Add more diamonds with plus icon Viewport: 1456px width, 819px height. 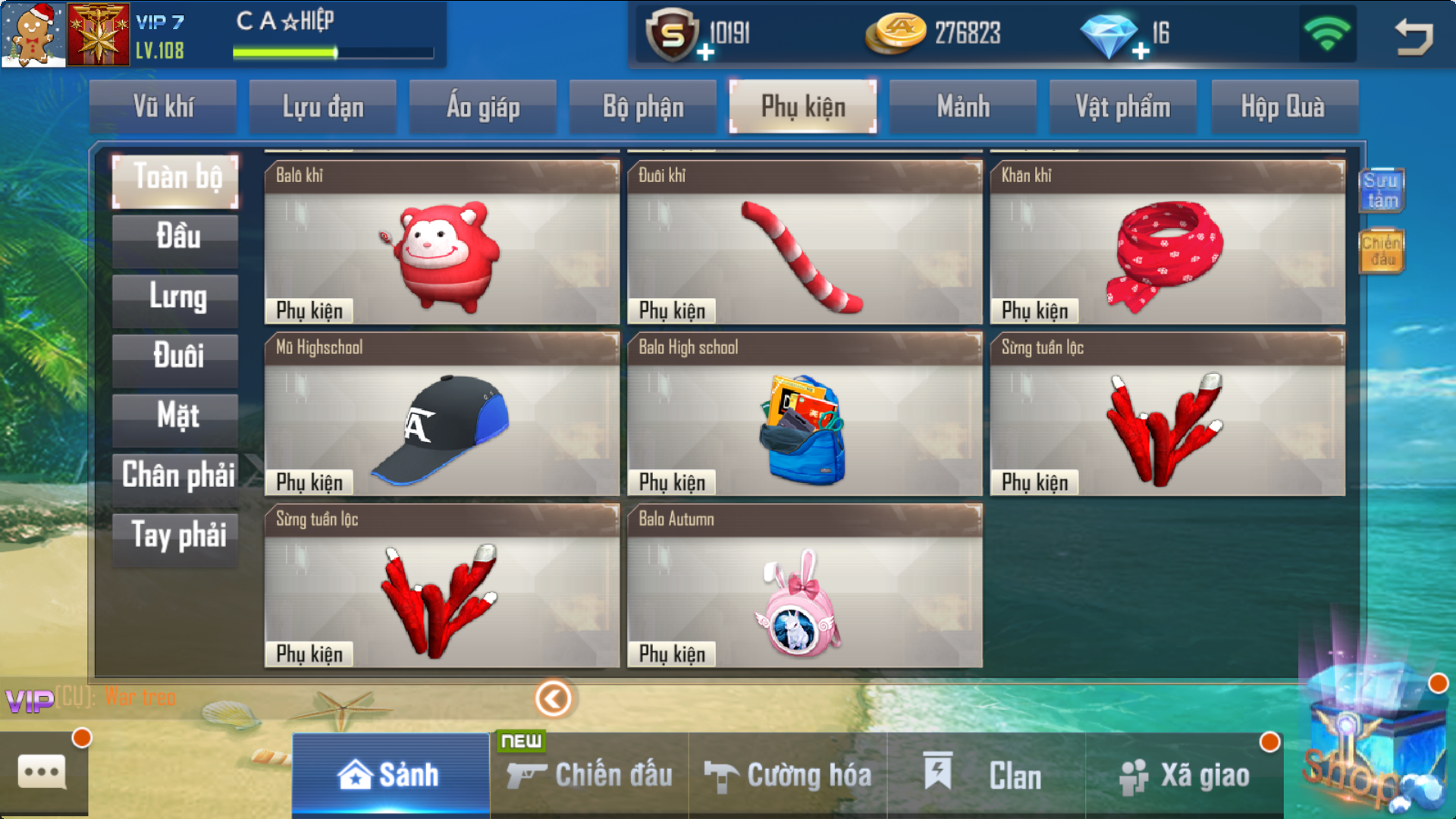click(1141, 52)
